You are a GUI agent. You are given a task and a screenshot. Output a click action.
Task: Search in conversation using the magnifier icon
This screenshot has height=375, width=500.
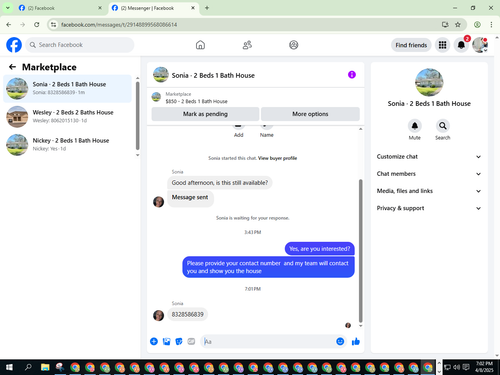click(443, 126)
